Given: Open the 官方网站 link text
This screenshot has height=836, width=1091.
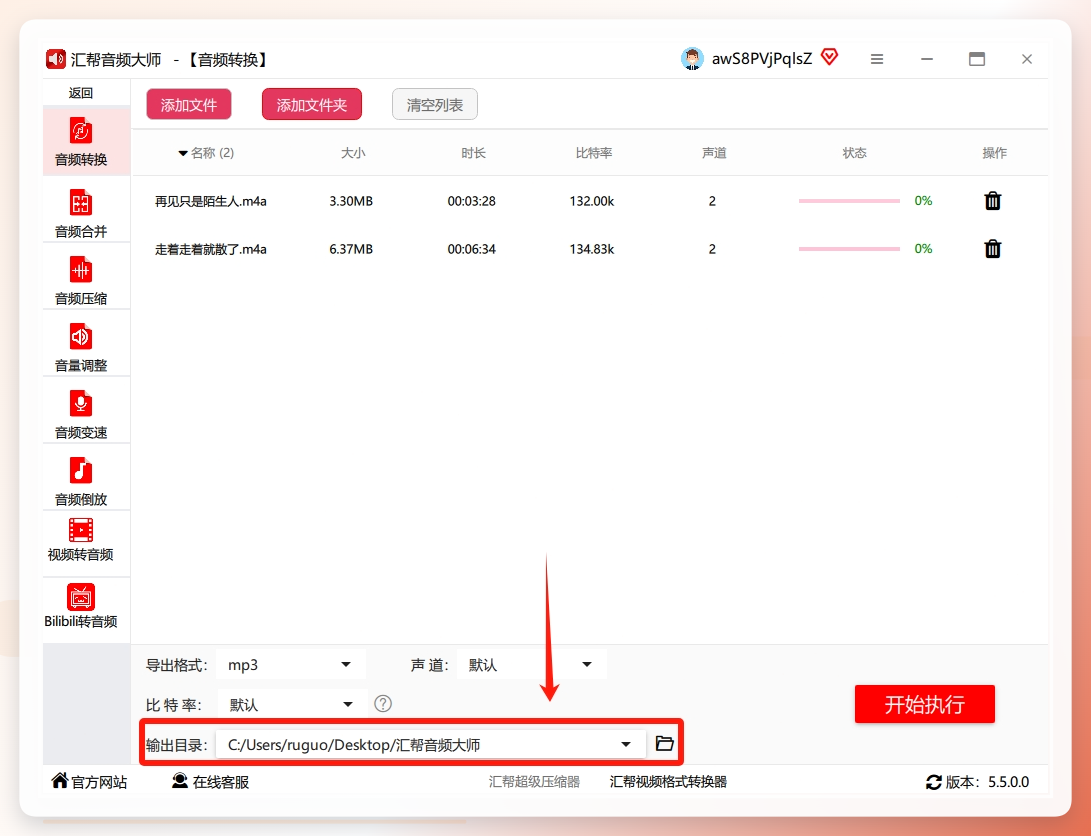Looking at the screenshot, I should tap(99, 782).
